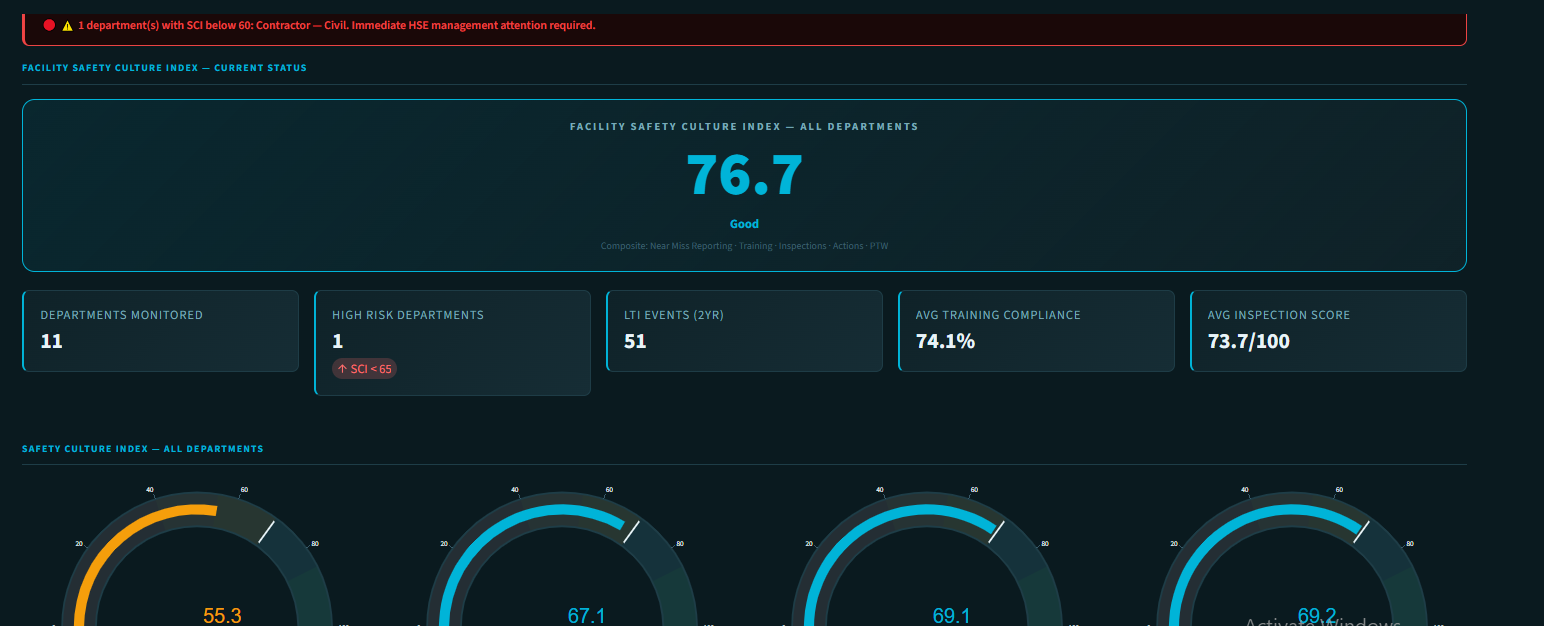The image size is (1544, 626).
Task: Click the 69.1 gauge value
Action: (951, 616)
